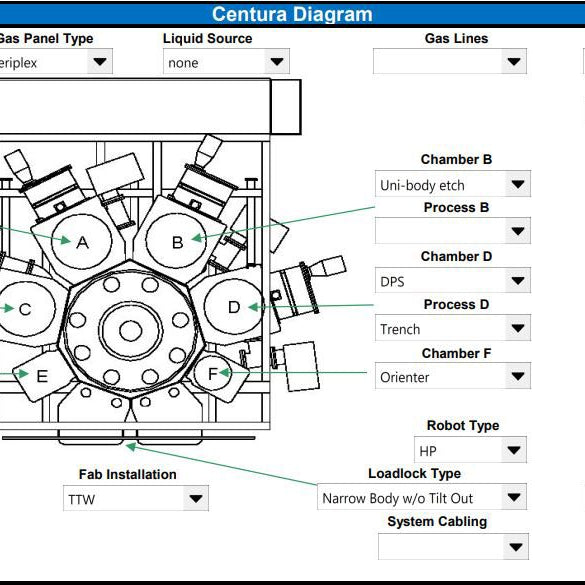Expand the System Cabling dropdown arrow
Screen dimensions: 585x585
(516, 547)
